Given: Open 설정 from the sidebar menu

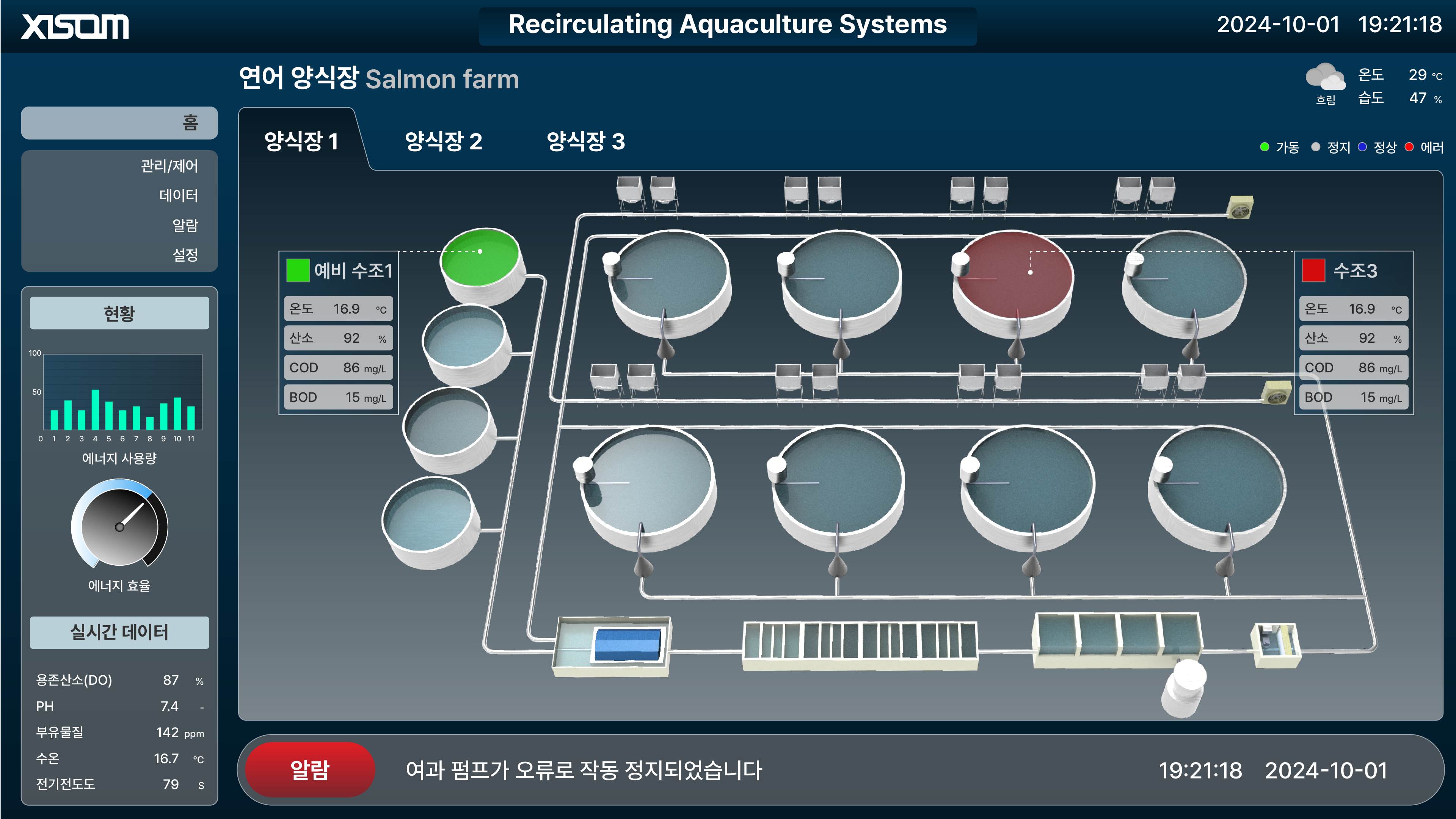Looking at the screenshot, I should [x=185, y=255].
